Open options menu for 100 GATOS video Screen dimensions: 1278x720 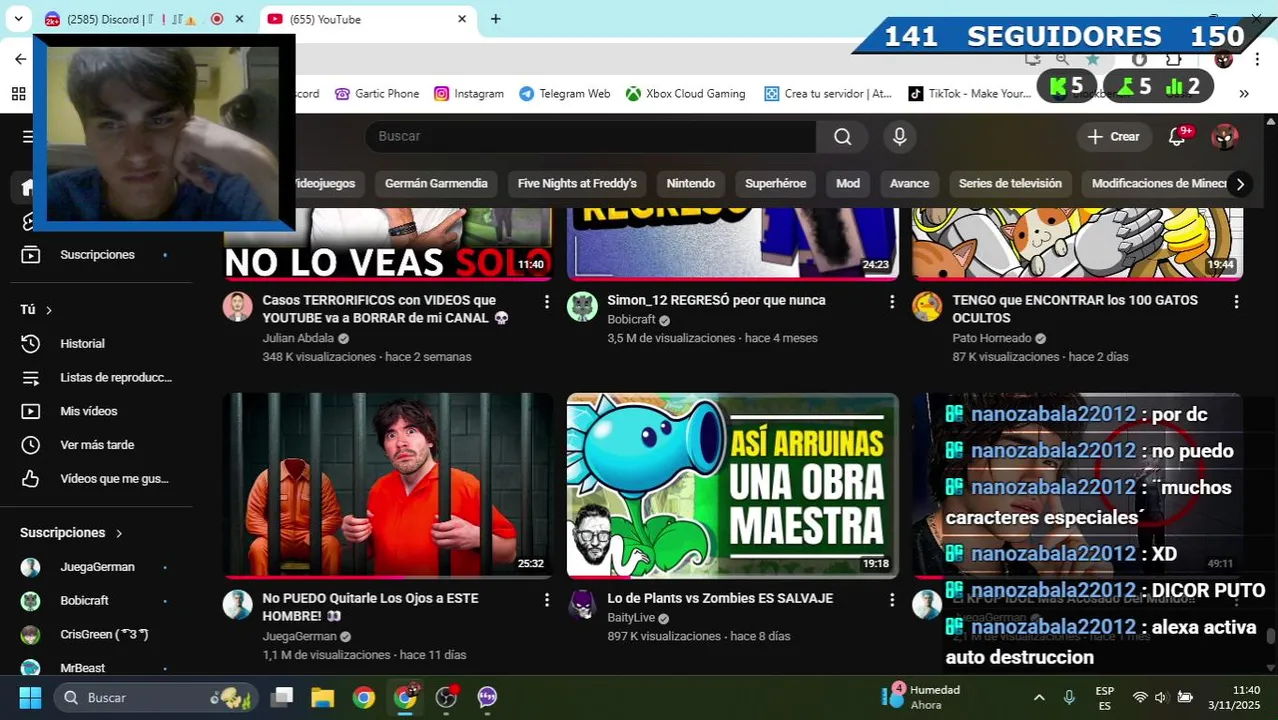coord(1236,301)
